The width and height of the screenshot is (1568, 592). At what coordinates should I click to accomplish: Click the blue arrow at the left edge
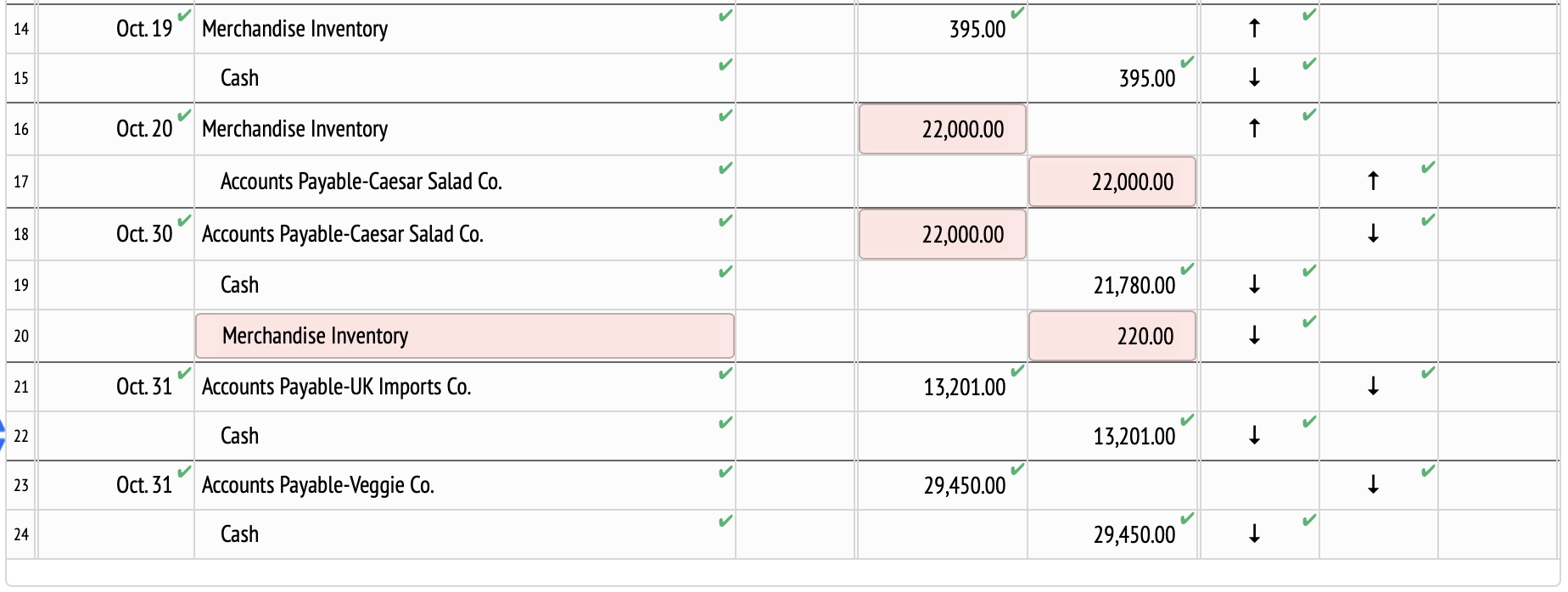click(3, 434)
